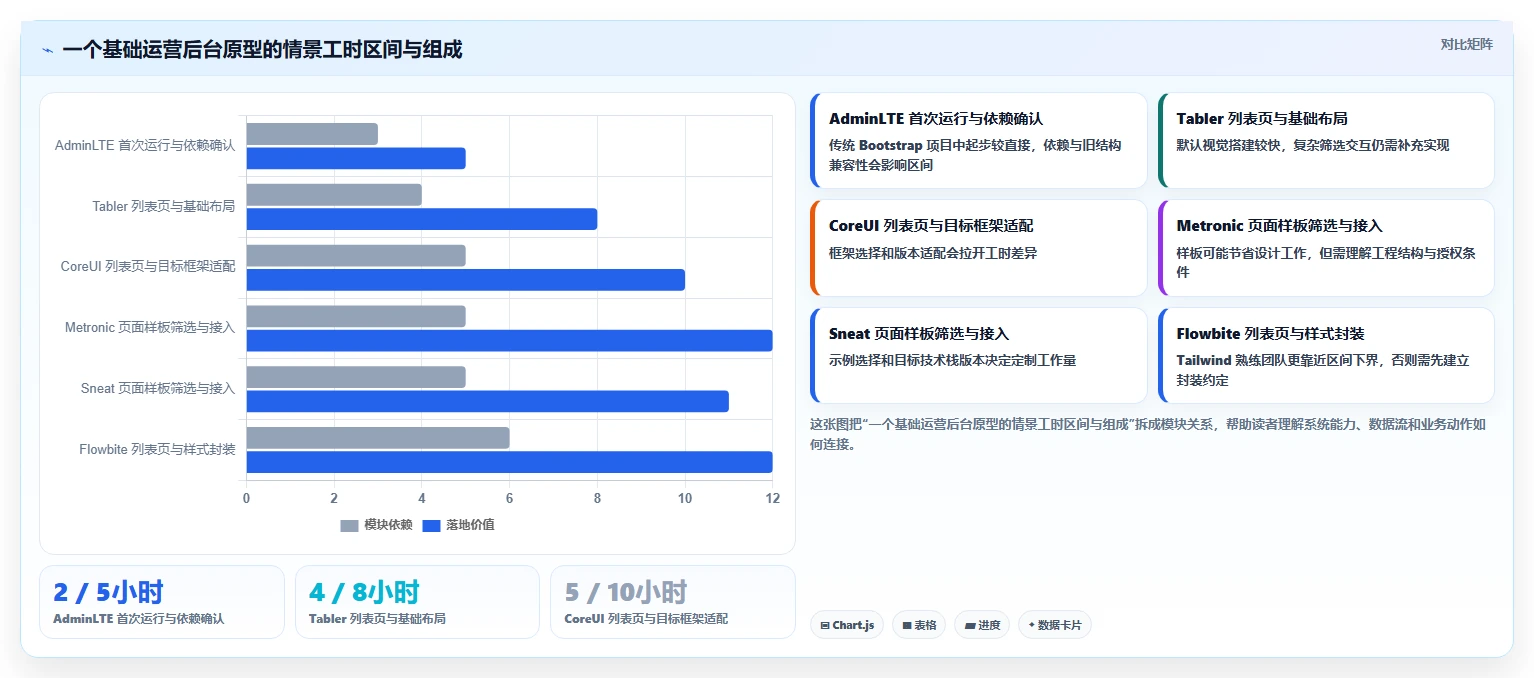The width and height of the screenshot is (1534, 678).
Task: Click the blue bar for Sneat row
Action: pos(487,402)
